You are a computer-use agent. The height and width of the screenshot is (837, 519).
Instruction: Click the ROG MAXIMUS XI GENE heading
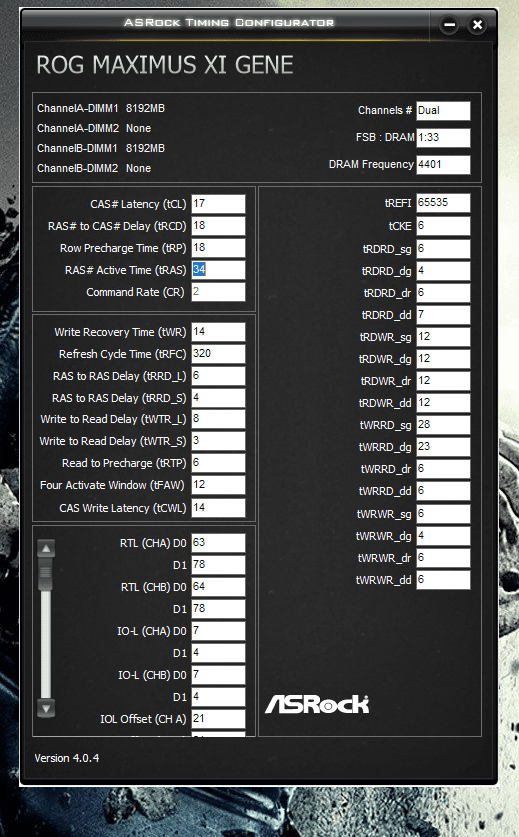click(165, 65)
